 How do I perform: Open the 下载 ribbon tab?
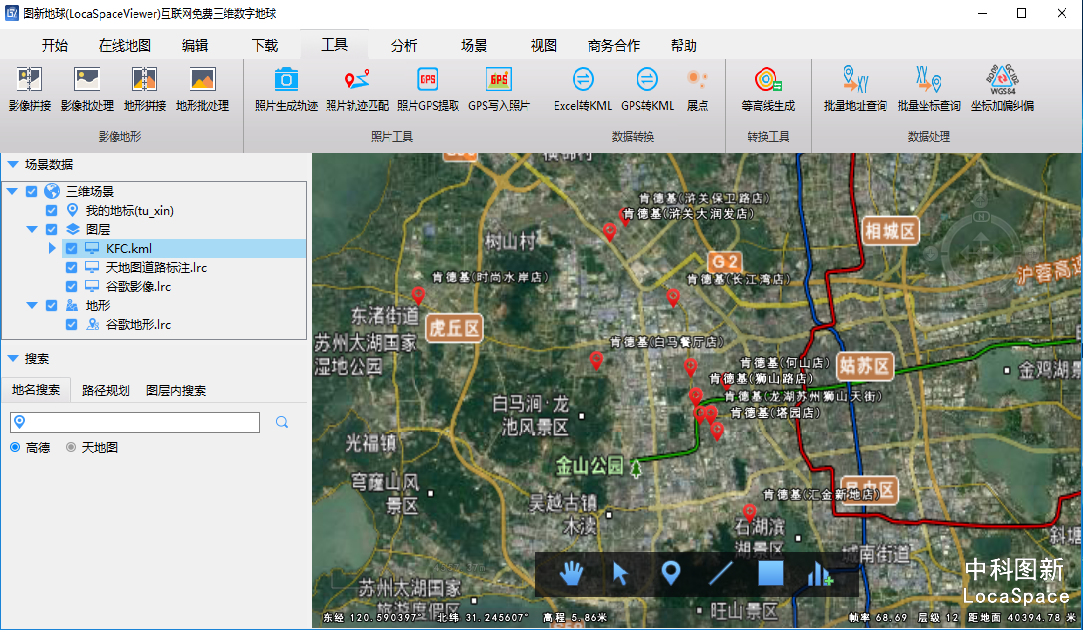[265, 46]
